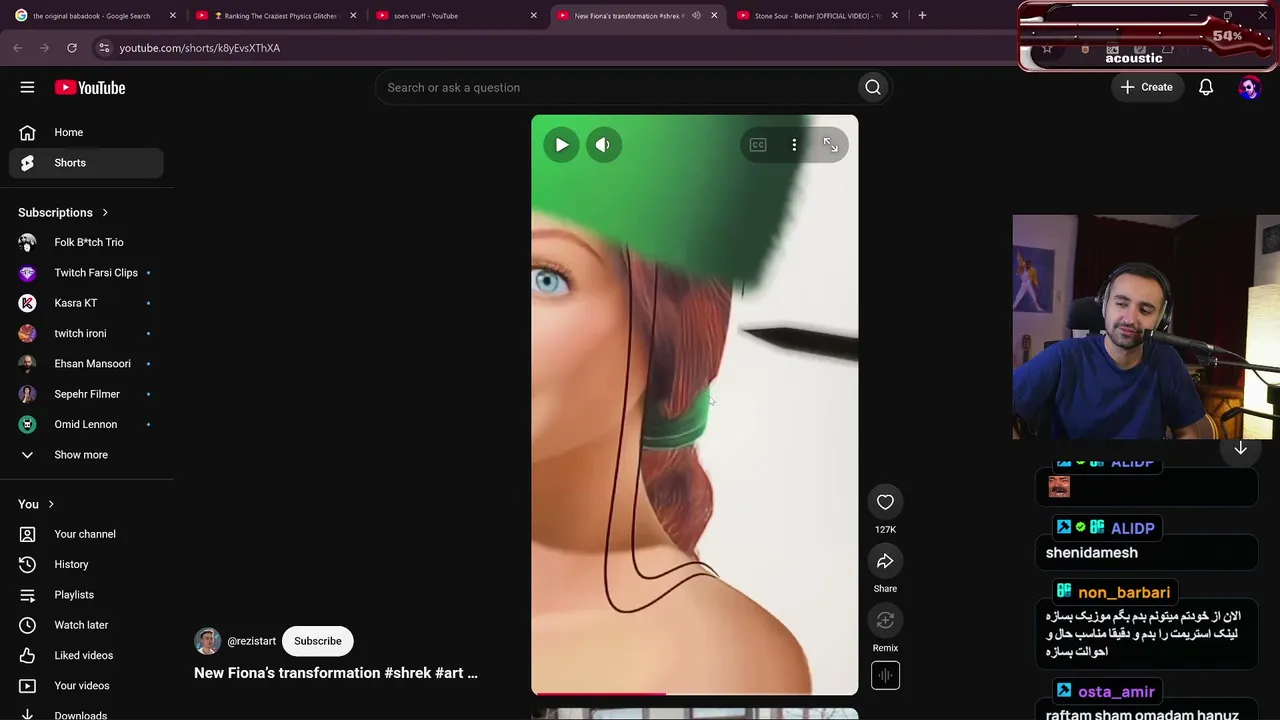Open the rezistart channel avatar
Screen dimensions: 1280x720
tap(207, 641)
